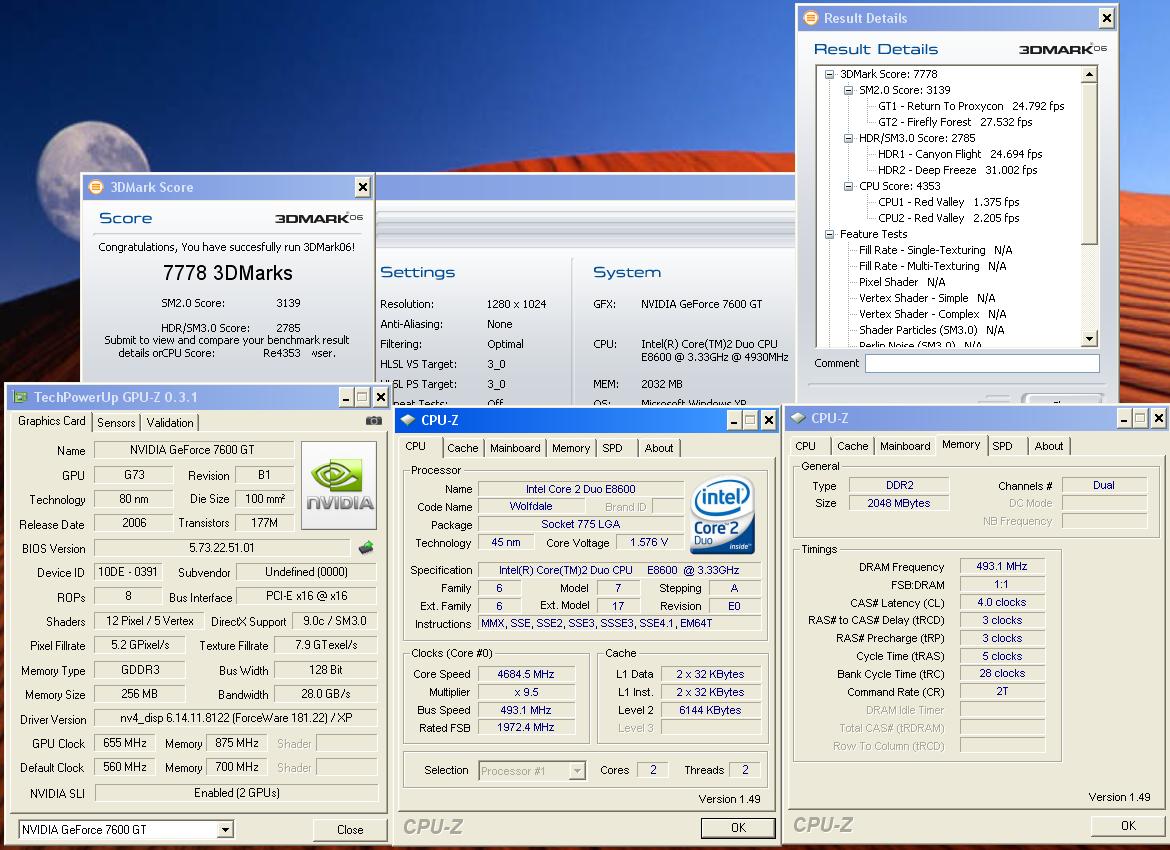This screenshot has height=850, width=1170.
Task: Click the GPU-Z title bar app icon
Action: [x=20, y=397]
